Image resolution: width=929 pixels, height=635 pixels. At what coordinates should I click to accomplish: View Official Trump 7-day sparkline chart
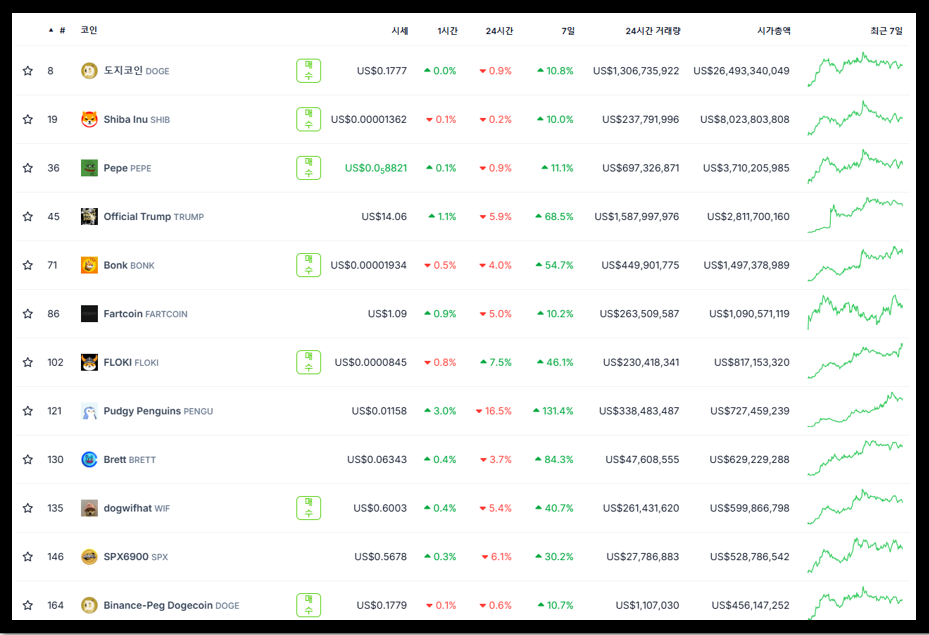pyautogui.click(x=855, y=216)
